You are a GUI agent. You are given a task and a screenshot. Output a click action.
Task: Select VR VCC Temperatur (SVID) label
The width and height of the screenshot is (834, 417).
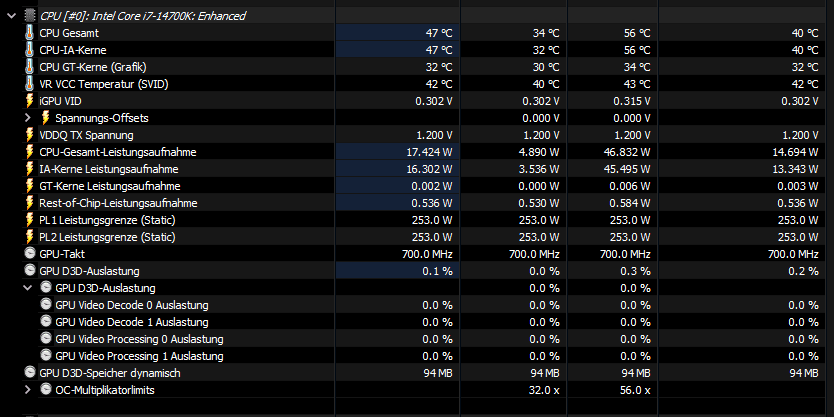pos(104,84)
